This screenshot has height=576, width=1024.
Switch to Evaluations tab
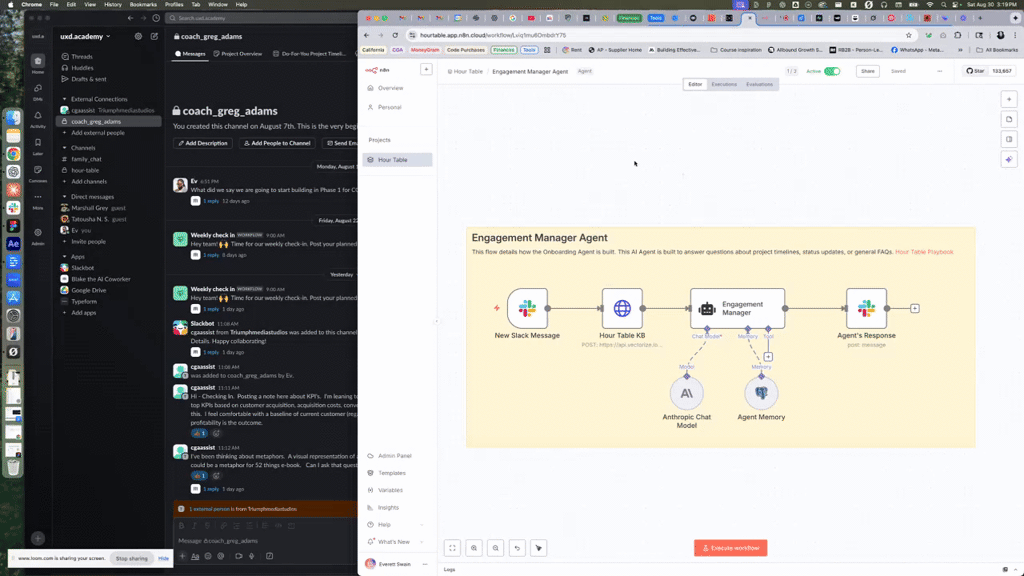pos(759,84)
